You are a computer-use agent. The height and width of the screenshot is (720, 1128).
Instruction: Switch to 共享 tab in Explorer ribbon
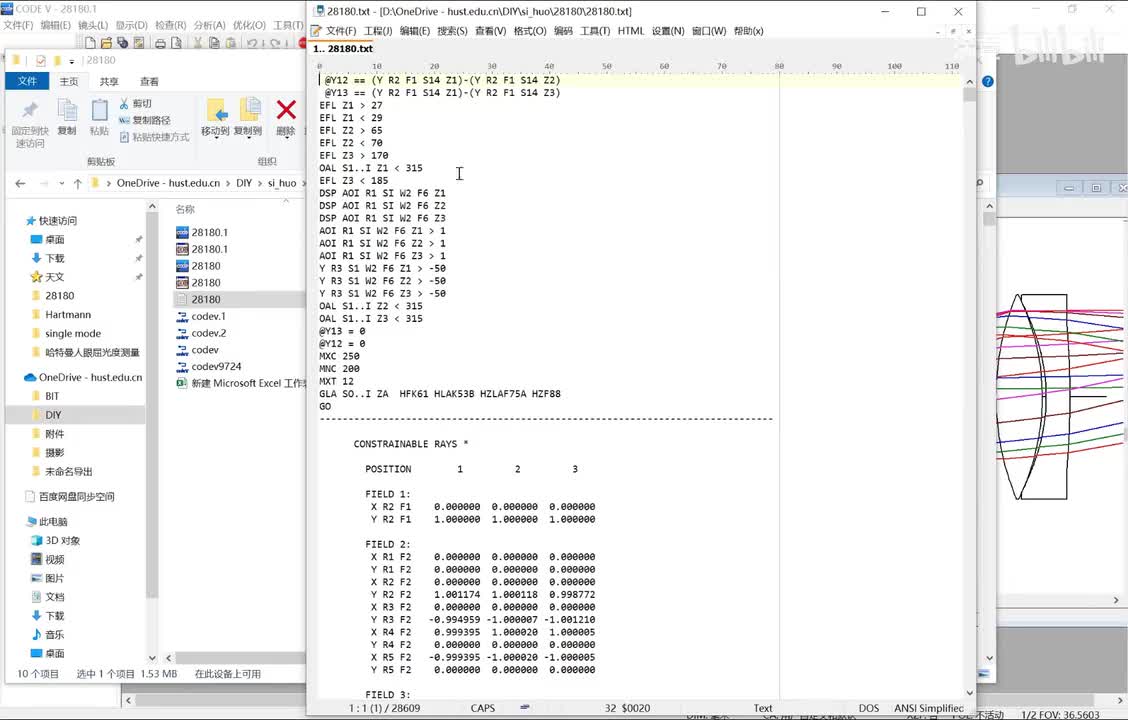[109, 81]
